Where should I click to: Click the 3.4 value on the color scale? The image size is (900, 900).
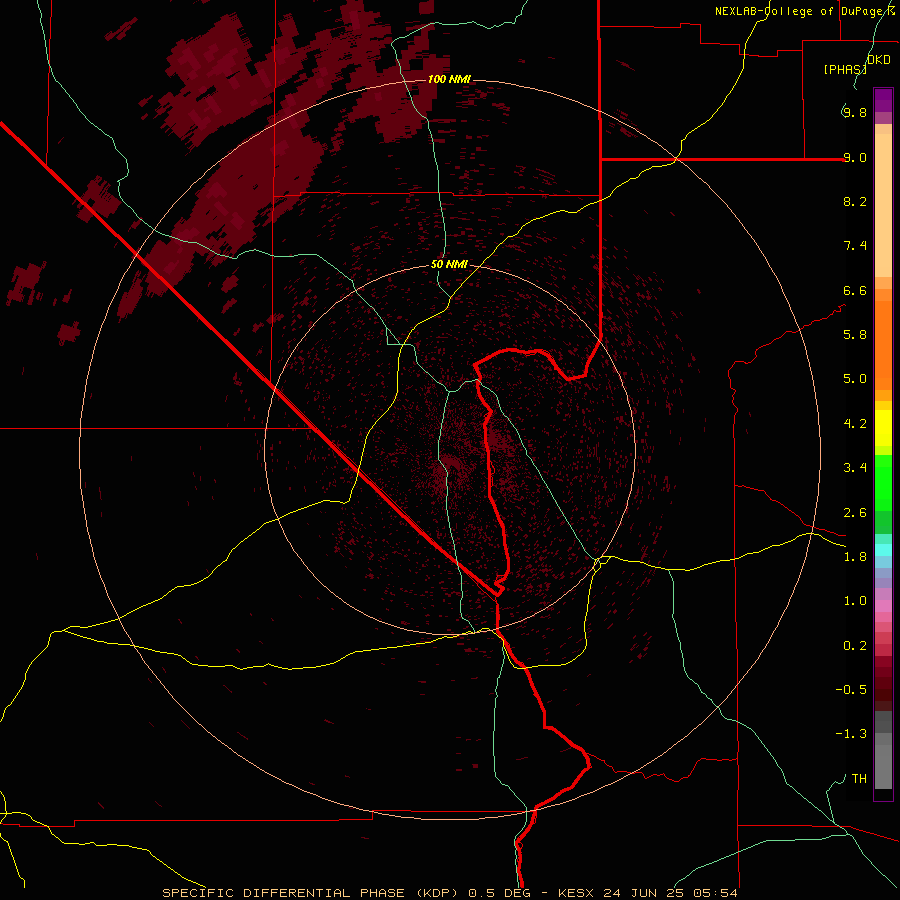[x=855, y=468]
